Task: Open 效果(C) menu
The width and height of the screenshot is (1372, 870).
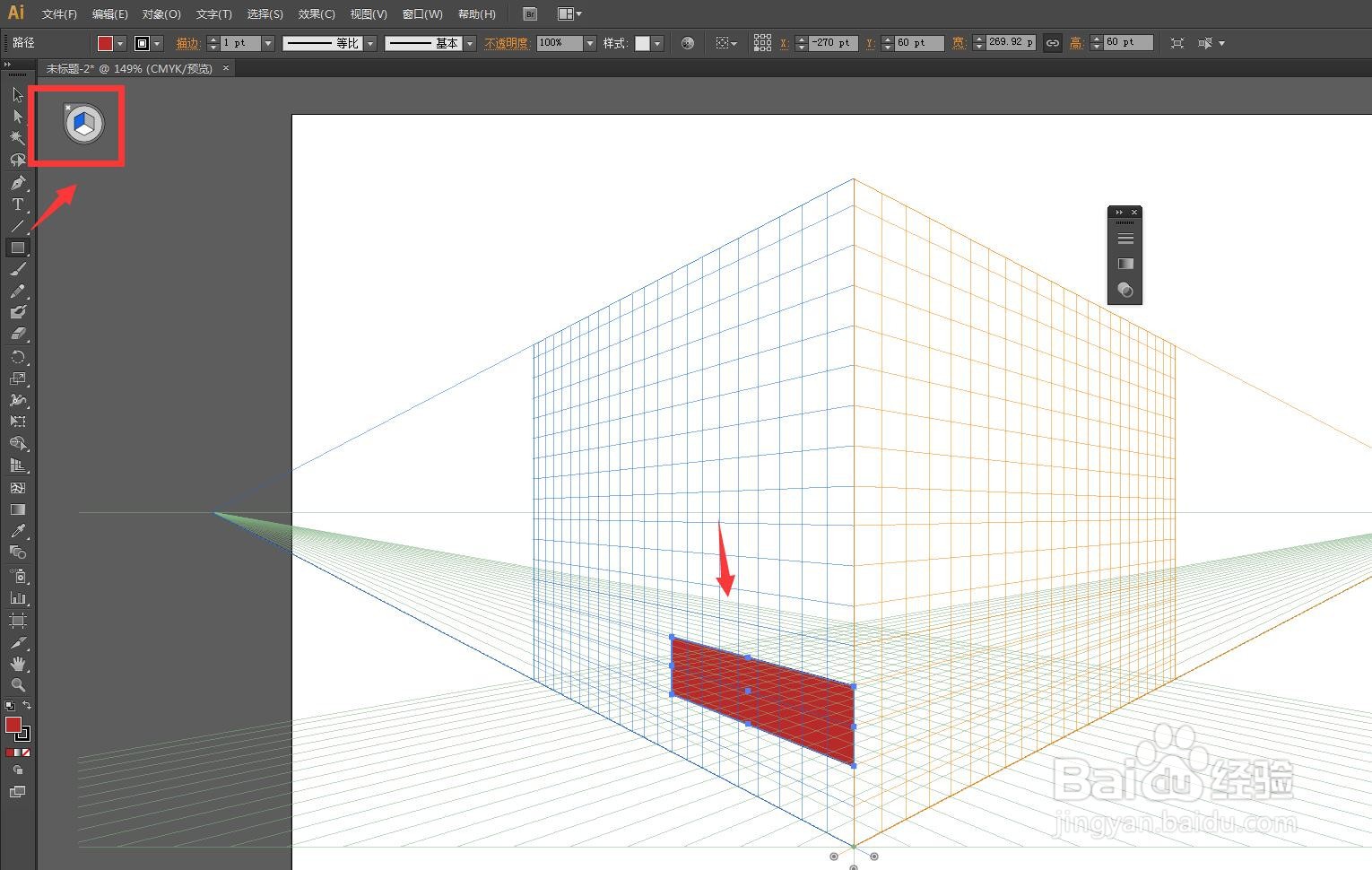Action: [317, 14]
